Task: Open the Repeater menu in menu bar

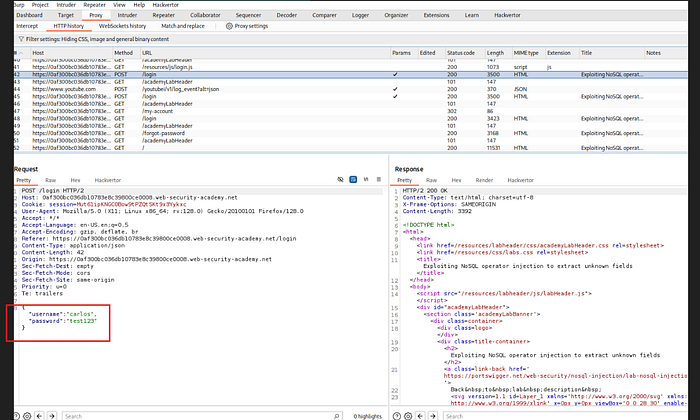Action: [95, 5]
